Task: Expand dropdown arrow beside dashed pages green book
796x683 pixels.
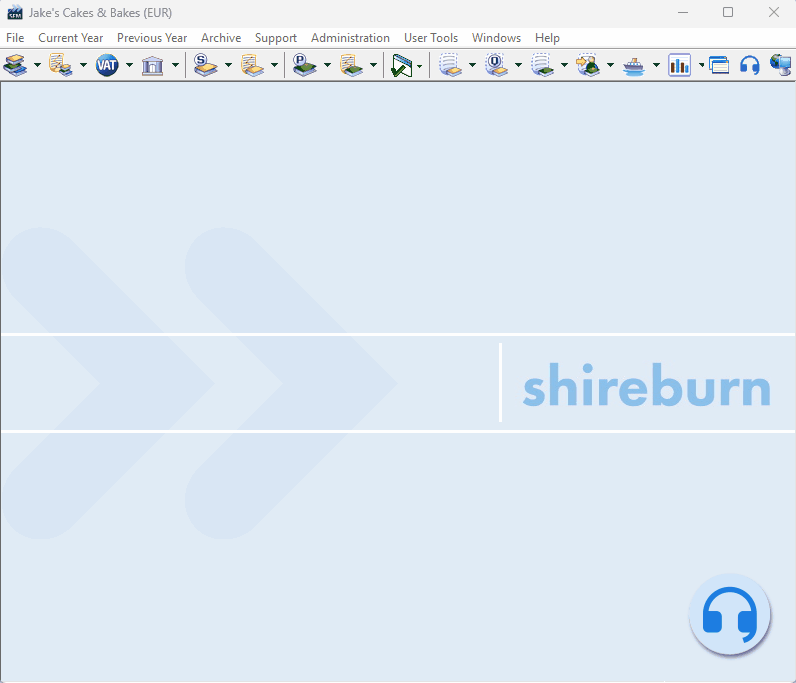Action: coord(564,65)
